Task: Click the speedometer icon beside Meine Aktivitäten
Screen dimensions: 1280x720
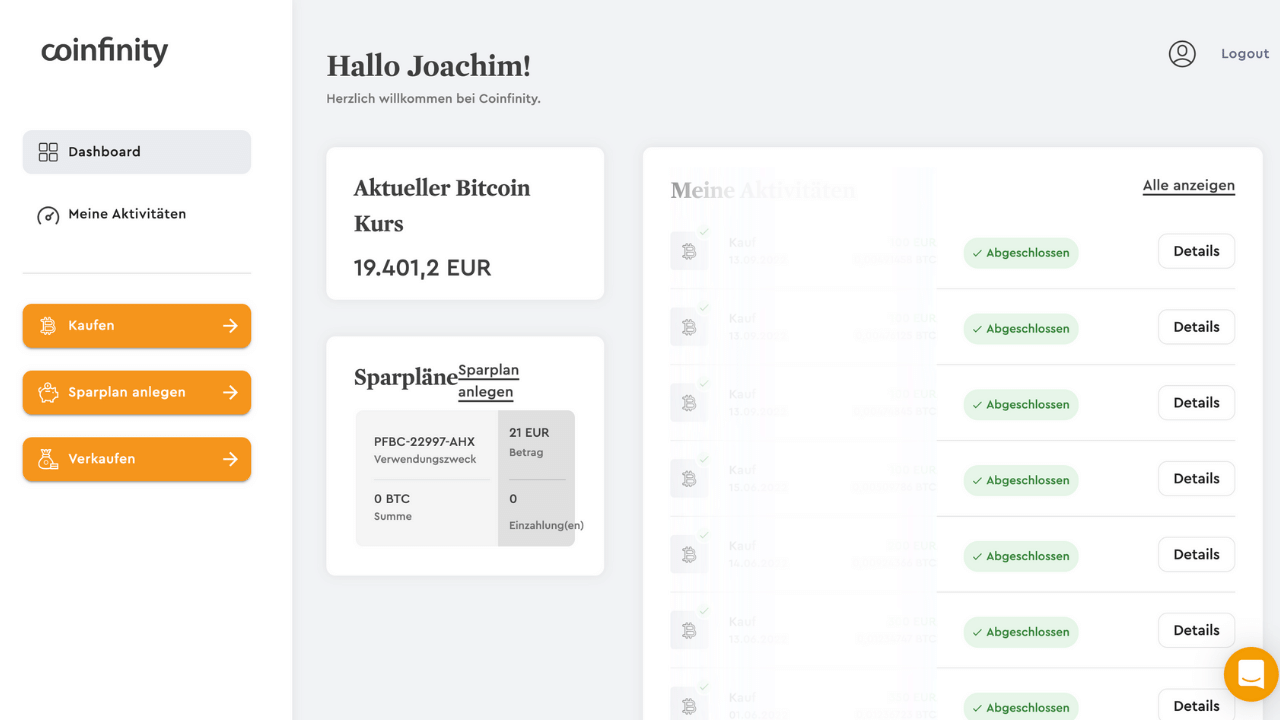Action: (x=48, y=215)
